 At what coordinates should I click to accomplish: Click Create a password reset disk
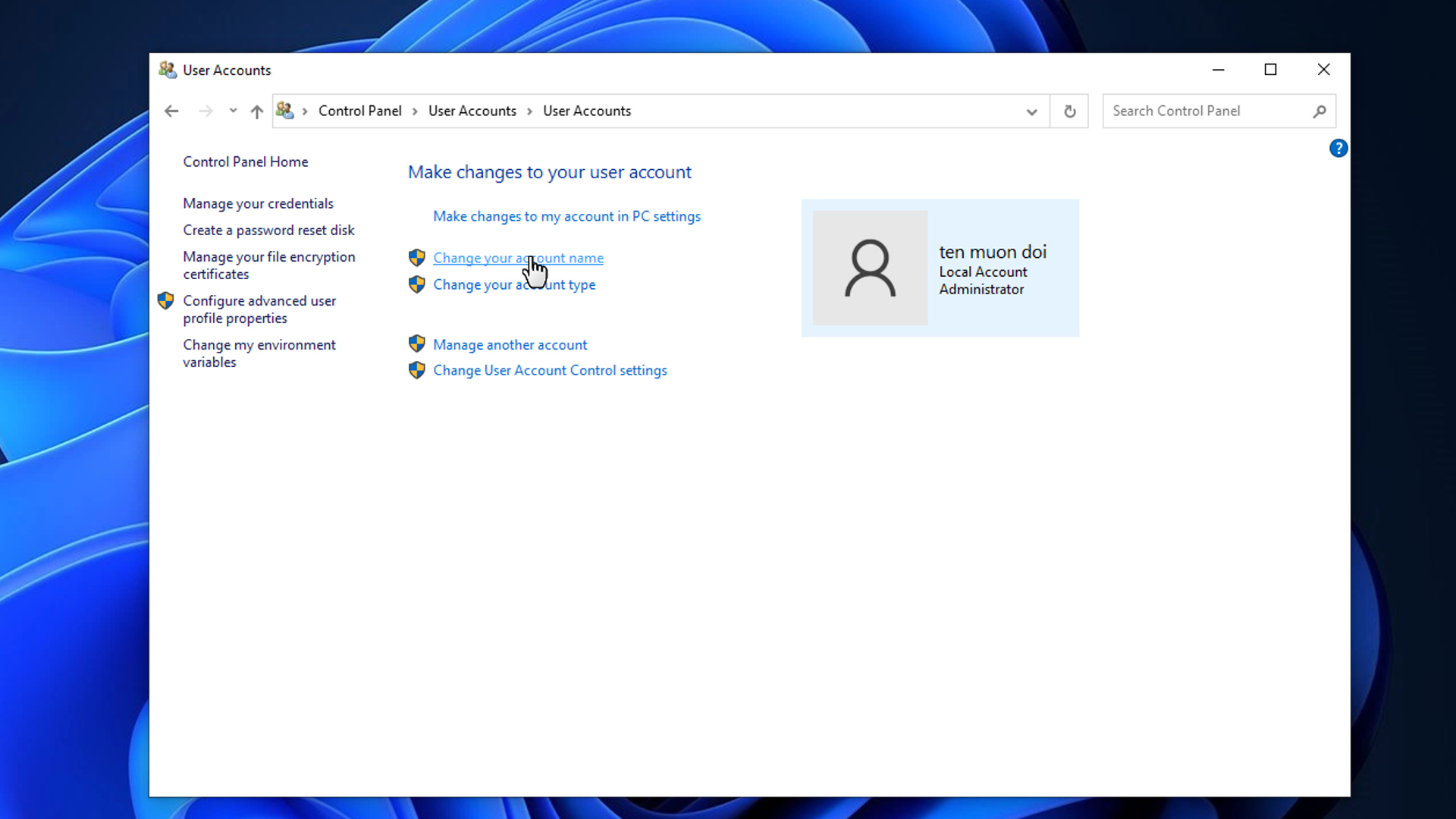tap(268, 230)
